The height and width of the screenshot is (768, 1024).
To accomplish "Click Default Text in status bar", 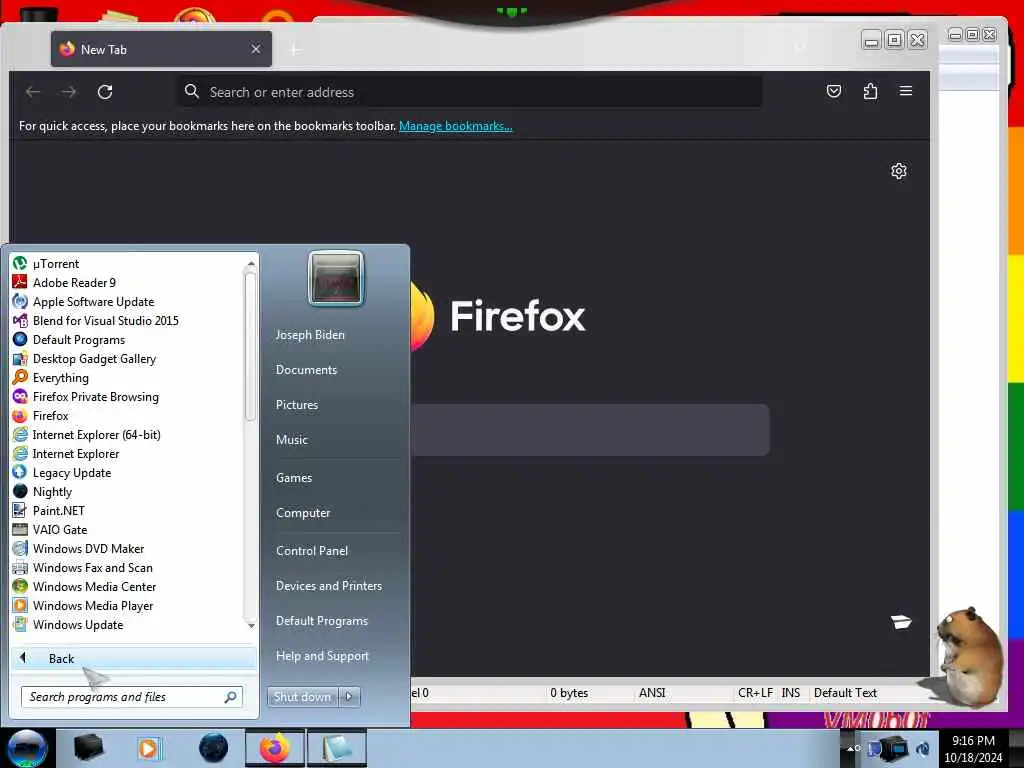I will pyautogui.click(x=845, y=693).
